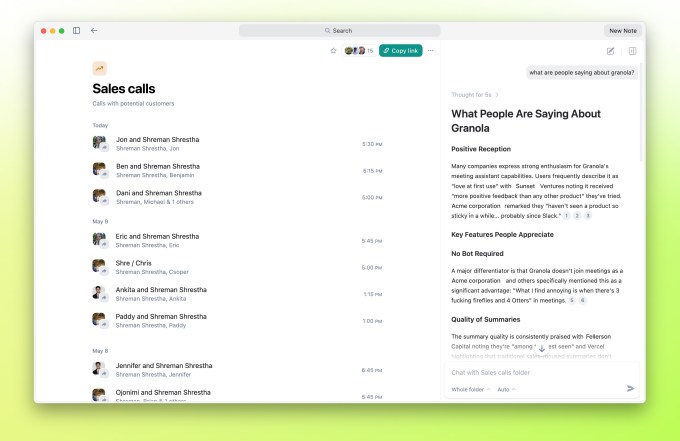Click citation number 1 badge
This screenshot has height=441, width=680.
[566, 216]
